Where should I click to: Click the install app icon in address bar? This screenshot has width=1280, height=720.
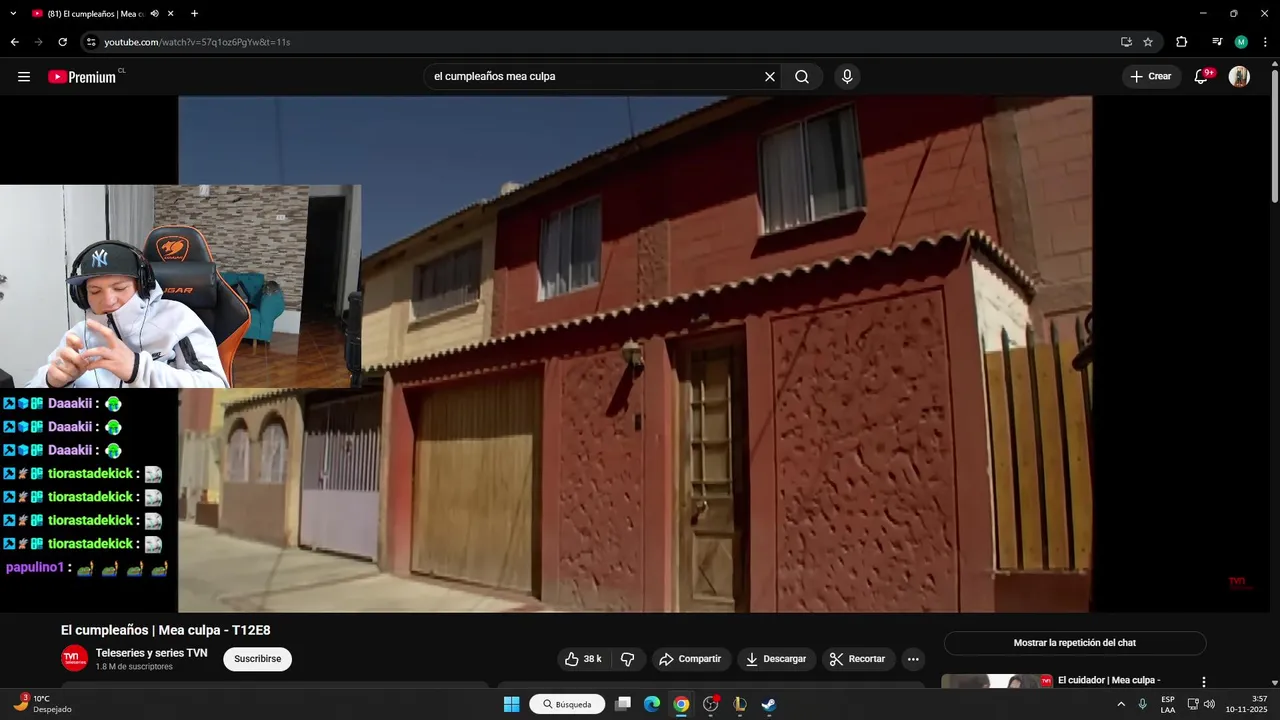tap(1126, 42)
